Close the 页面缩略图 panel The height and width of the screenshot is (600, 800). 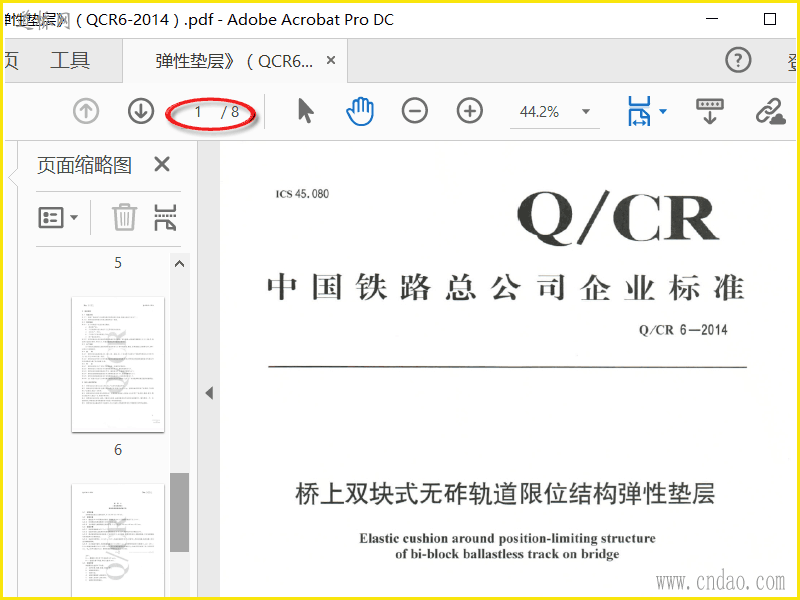[x=162, y=165]
